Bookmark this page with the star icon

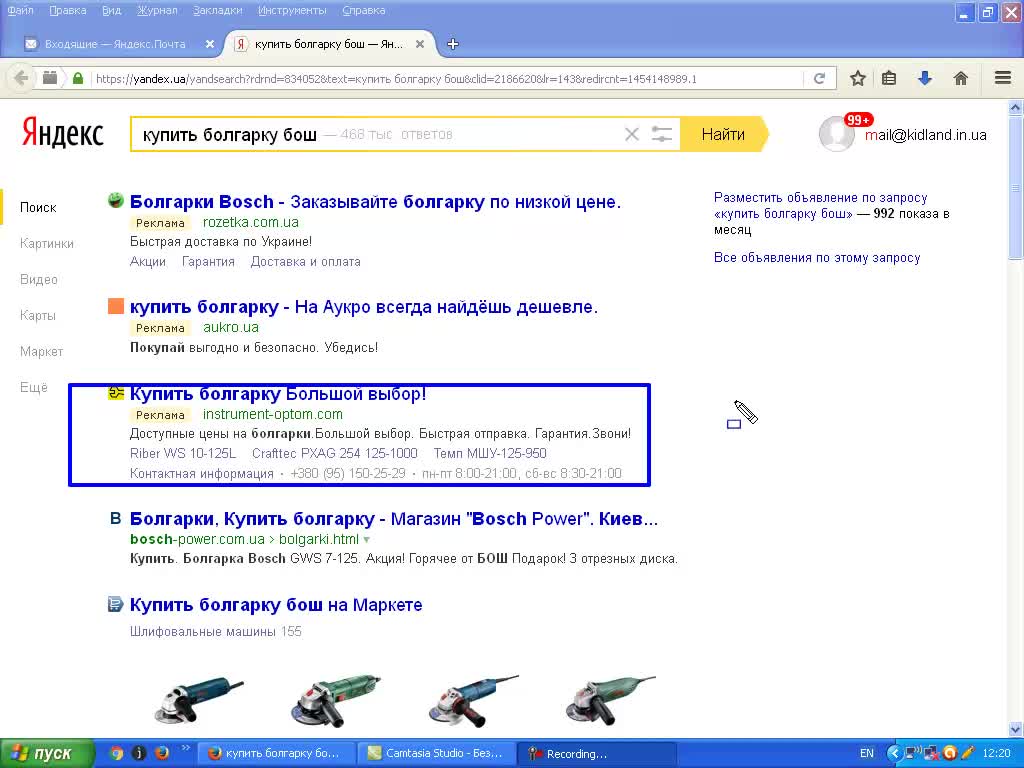pyautogui.click(x=857, y=79)
